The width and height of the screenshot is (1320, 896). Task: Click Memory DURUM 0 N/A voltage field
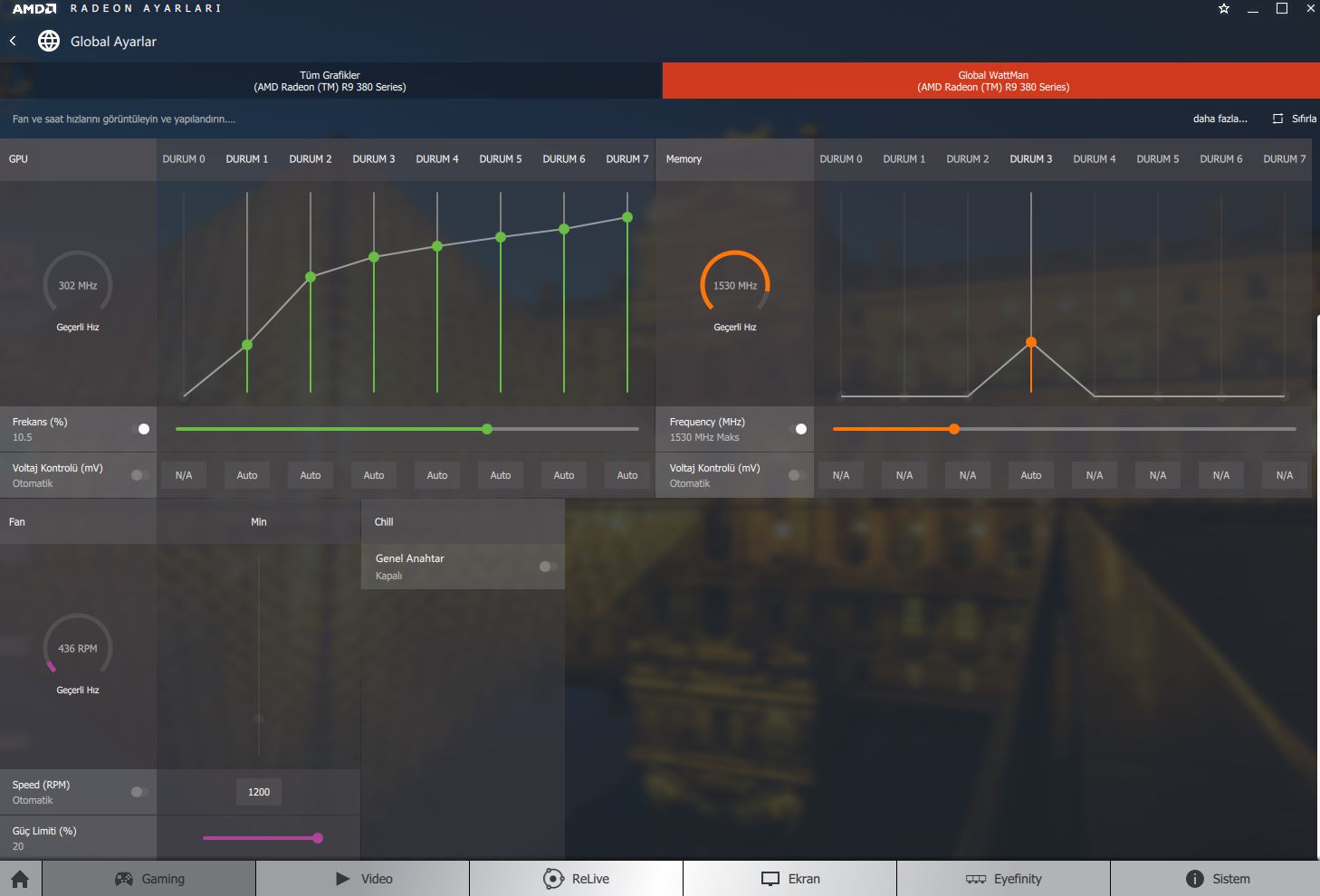841,475
